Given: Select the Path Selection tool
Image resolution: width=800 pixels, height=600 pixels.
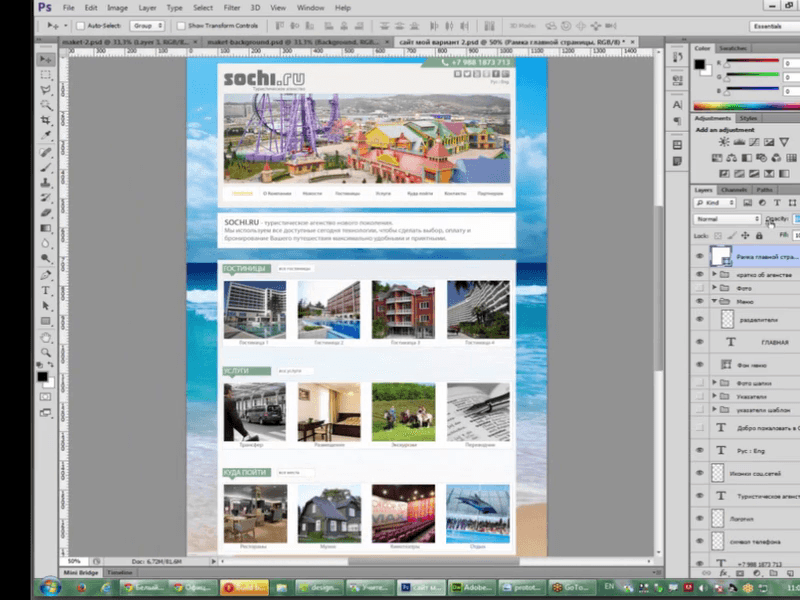Looking at the screenshot, I should click(x=45, y=306).
